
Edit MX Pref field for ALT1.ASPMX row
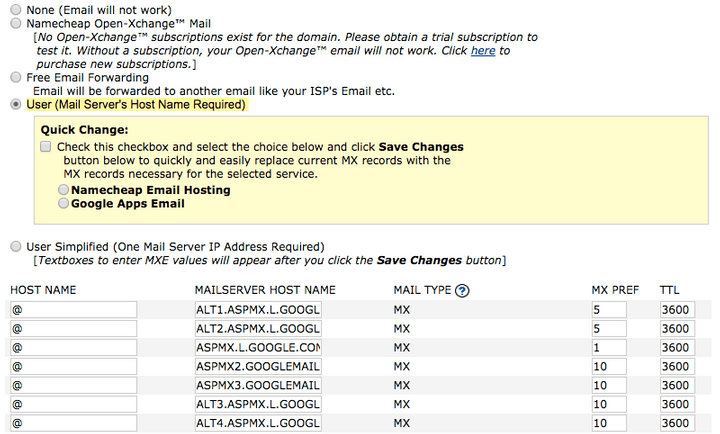click(609, 310)
